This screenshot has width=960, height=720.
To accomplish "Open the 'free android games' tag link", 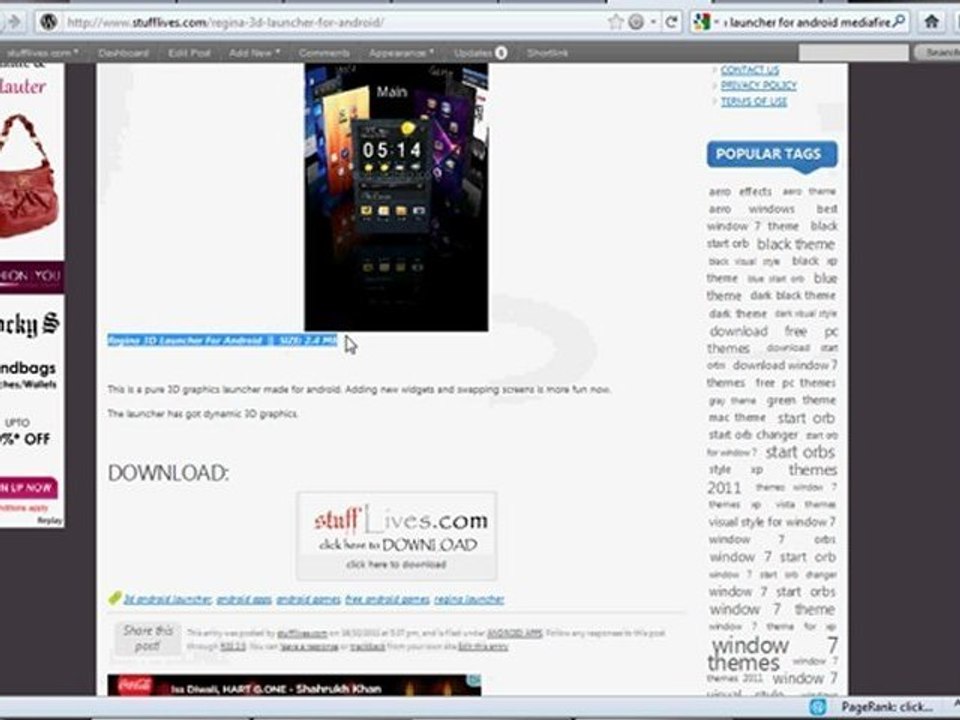I will 387,599.
